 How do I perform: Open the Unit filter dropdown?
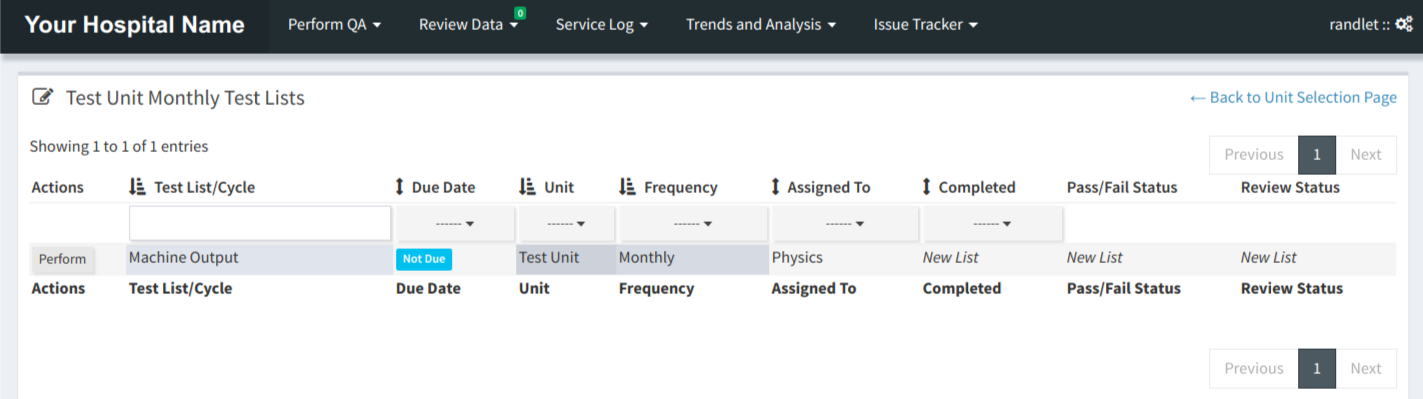point(567,224)
